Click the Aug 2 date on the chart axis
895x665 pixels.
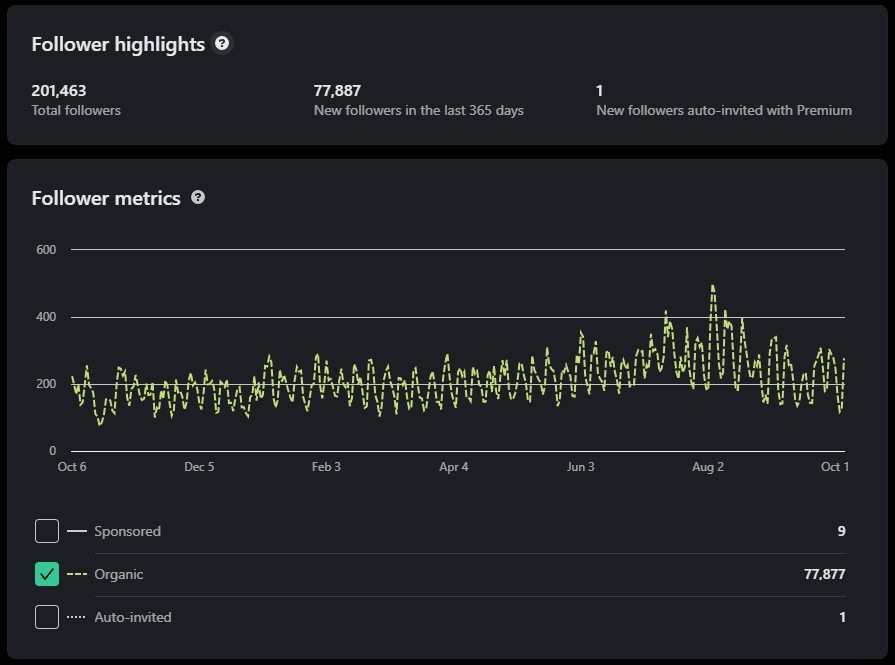pyautogui.click(x=708, y=467)
